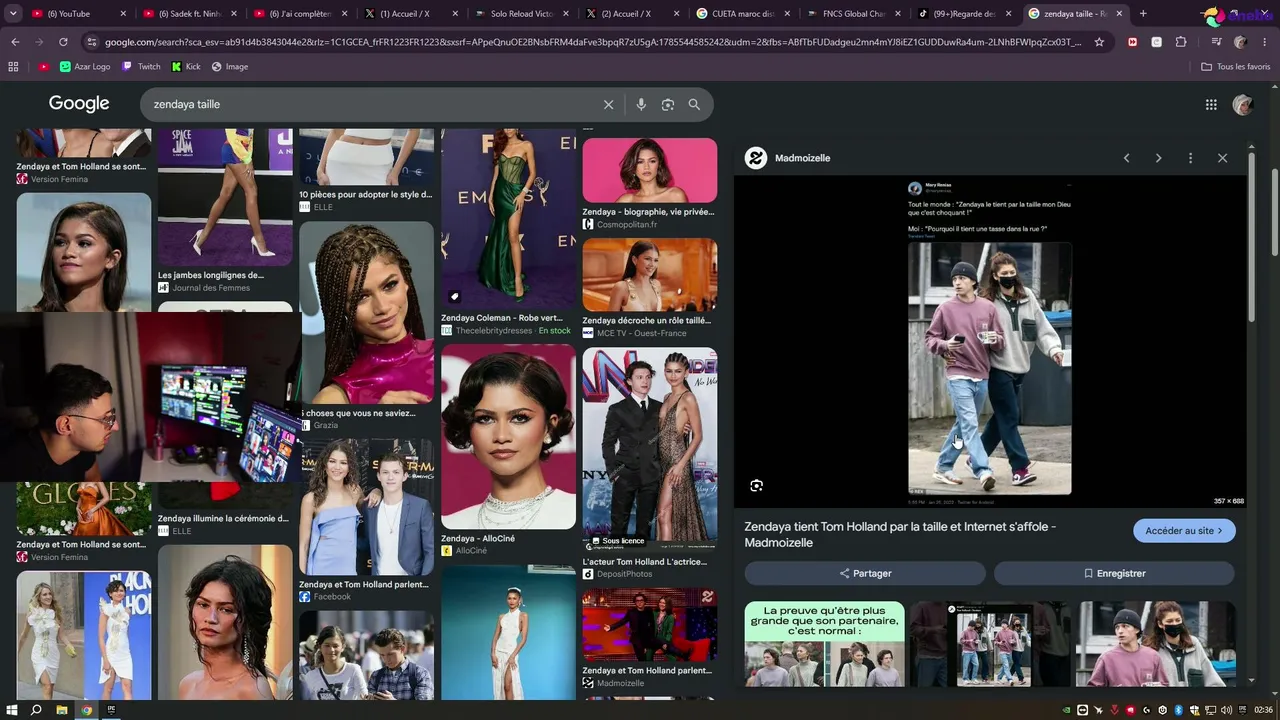Focus the zendaya taille search field

click(370, 104)
